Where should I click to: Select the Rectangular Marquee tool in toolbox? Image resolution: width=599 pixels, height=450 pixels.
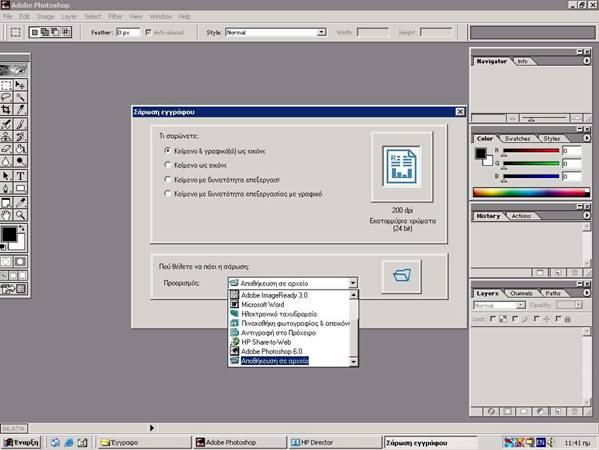(x=6, y=84)
